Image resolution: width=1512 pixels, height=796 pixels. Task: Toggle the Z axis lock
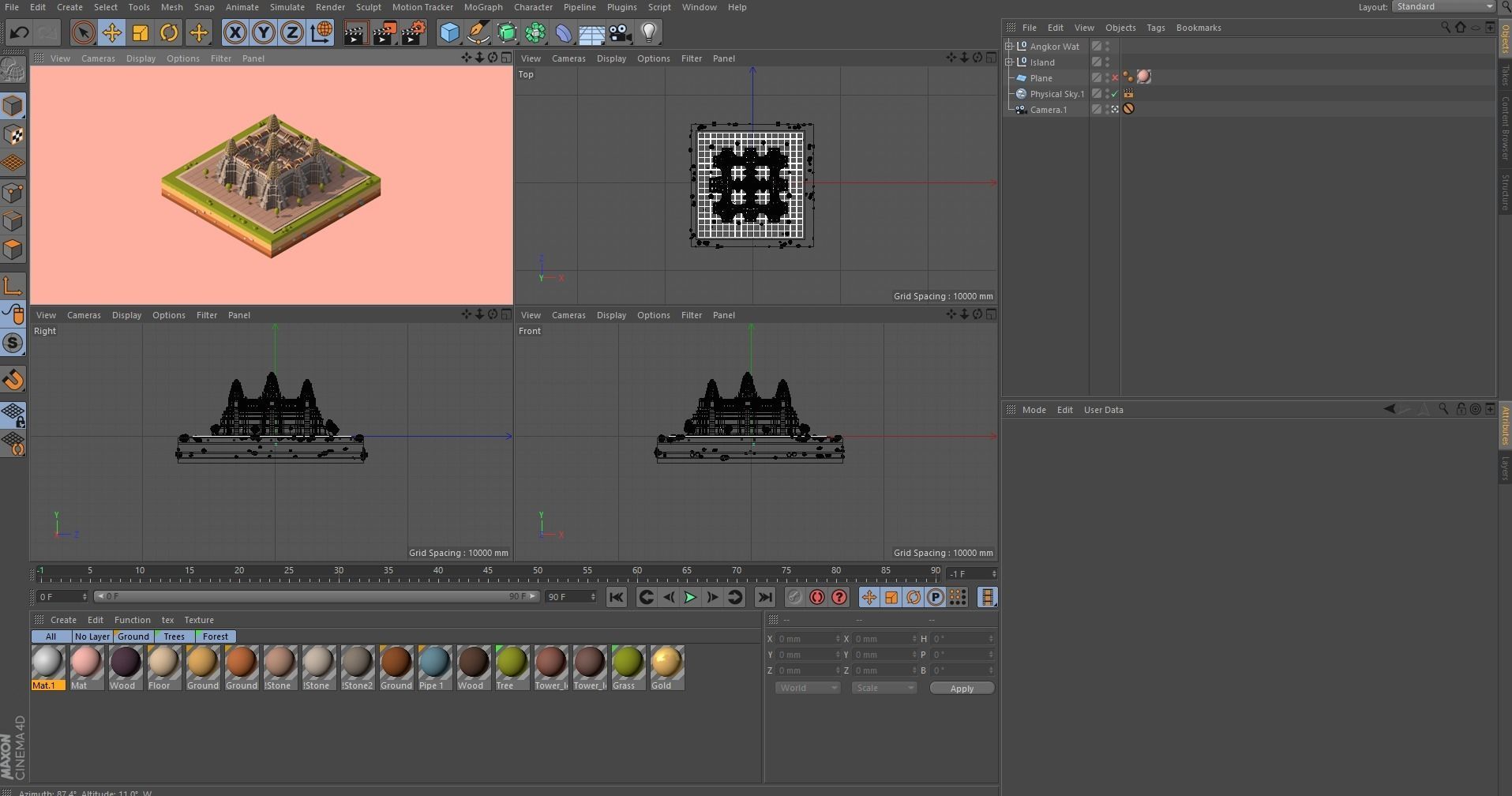[x=291, y=32]
